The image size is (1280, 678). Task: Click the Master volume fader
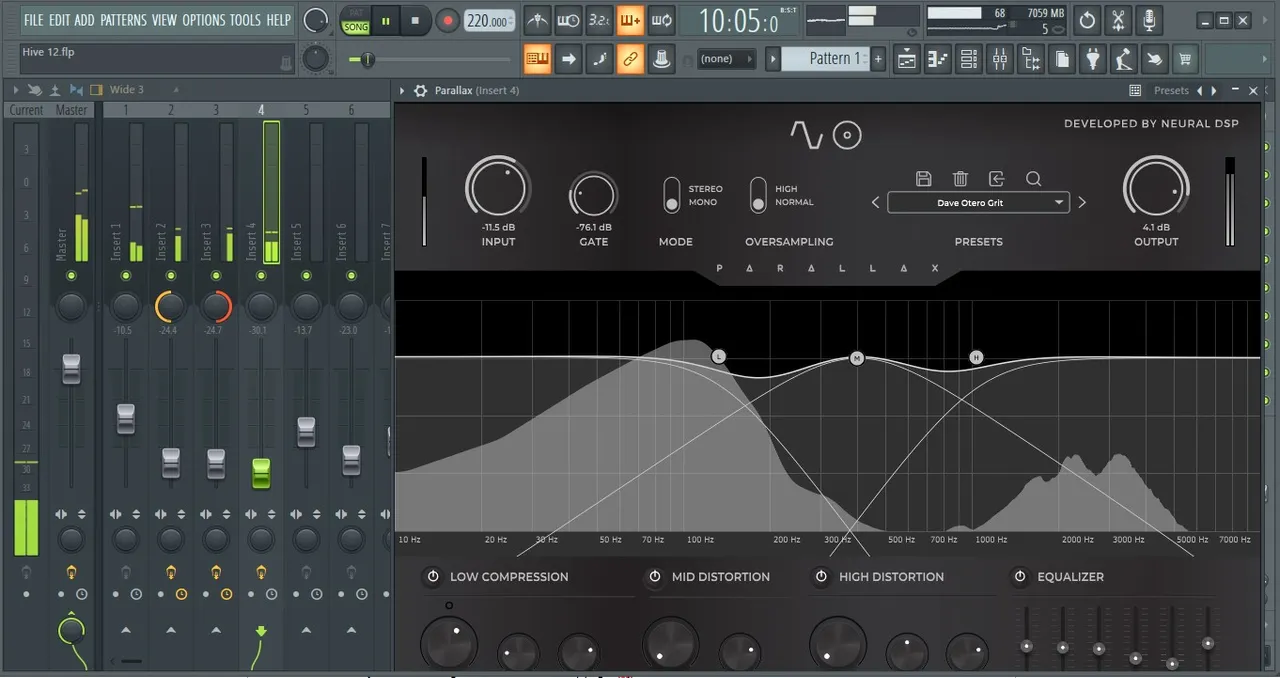pyautogui.click(x=71, y=367)
